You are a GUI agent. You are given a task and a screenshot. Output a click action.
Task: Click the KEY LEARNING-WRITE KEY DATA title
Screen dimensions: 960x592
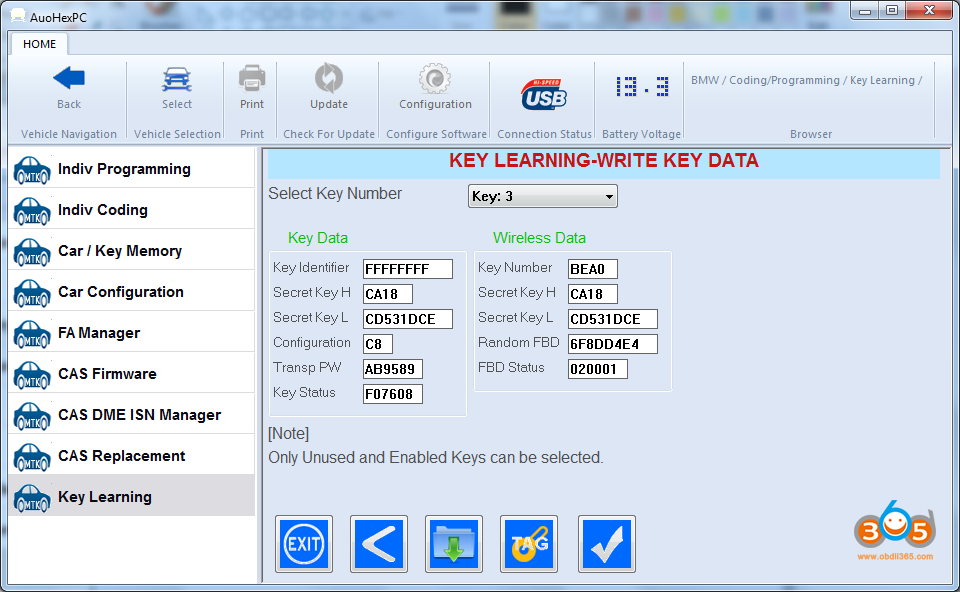(604, 161)
